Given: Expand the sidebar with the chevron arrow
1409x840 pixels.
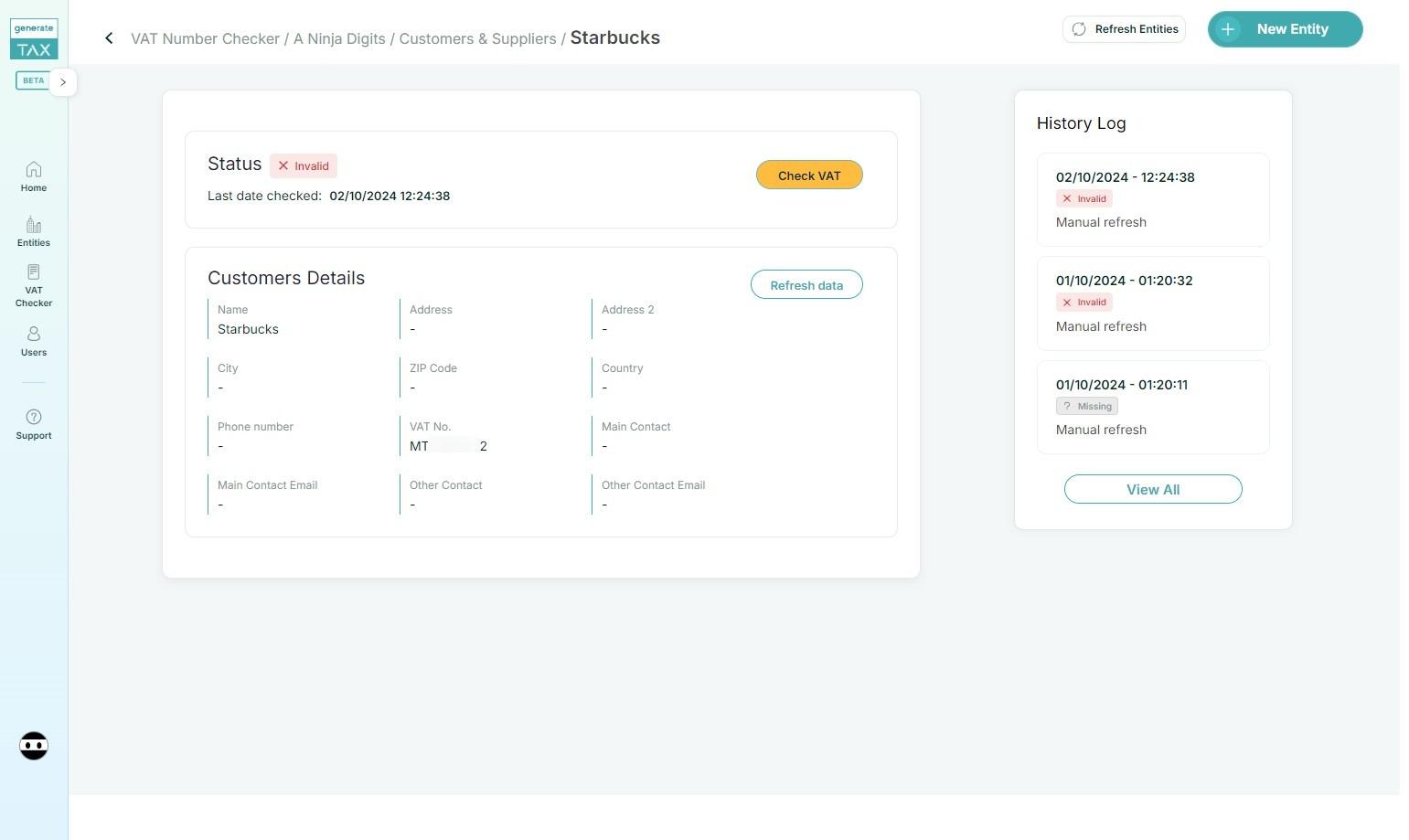Looking at the screenshot, I should (x=63, y=82).
